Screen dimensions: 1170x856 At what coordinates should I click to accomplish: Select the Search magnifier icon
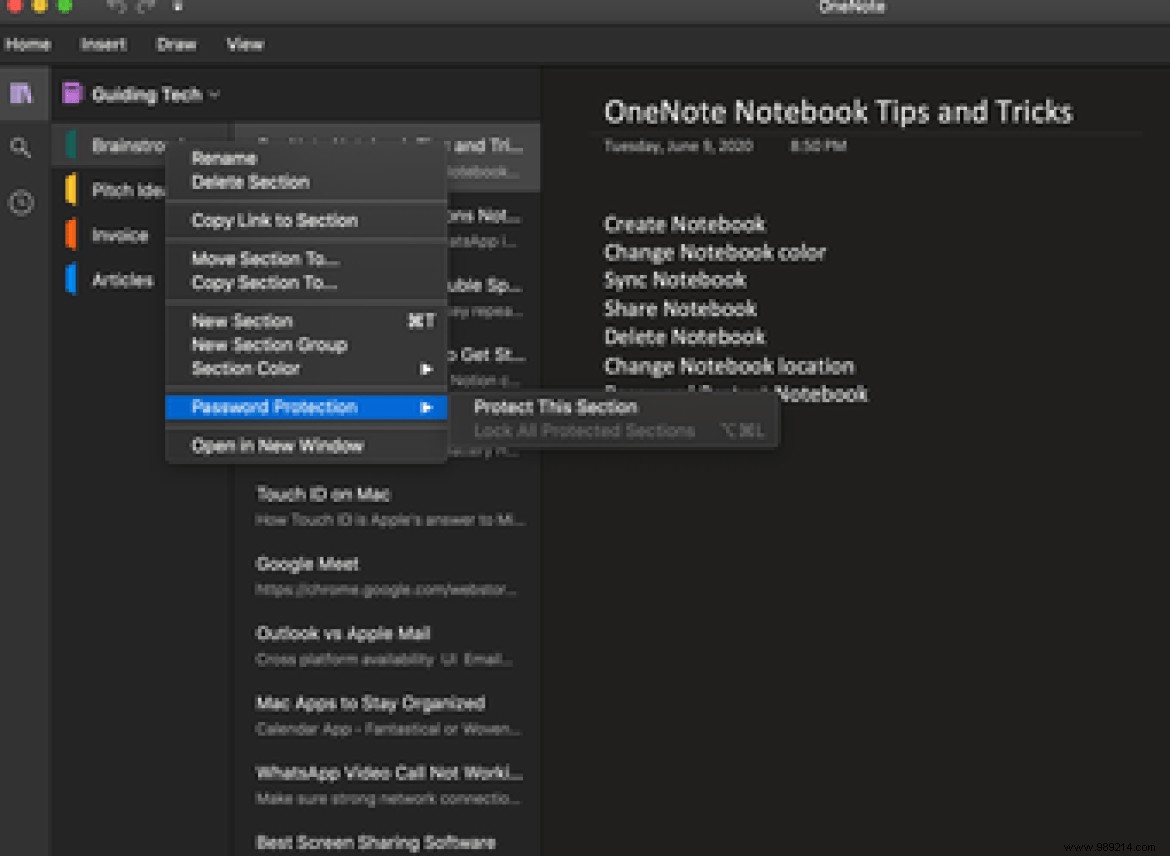coord(22,148)
